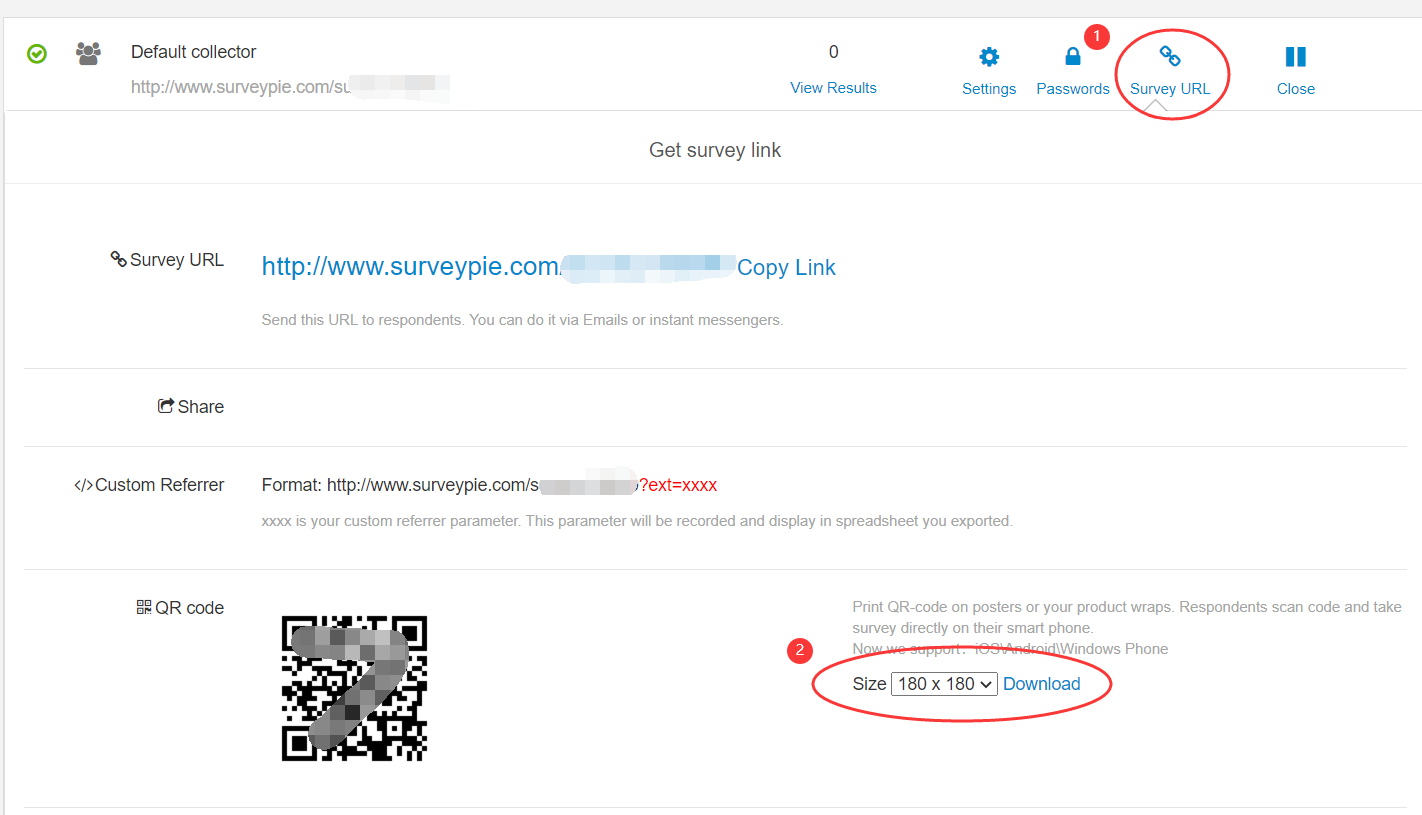Click the Share arrow icon
1422x815 pixels.
coord(166,406)
